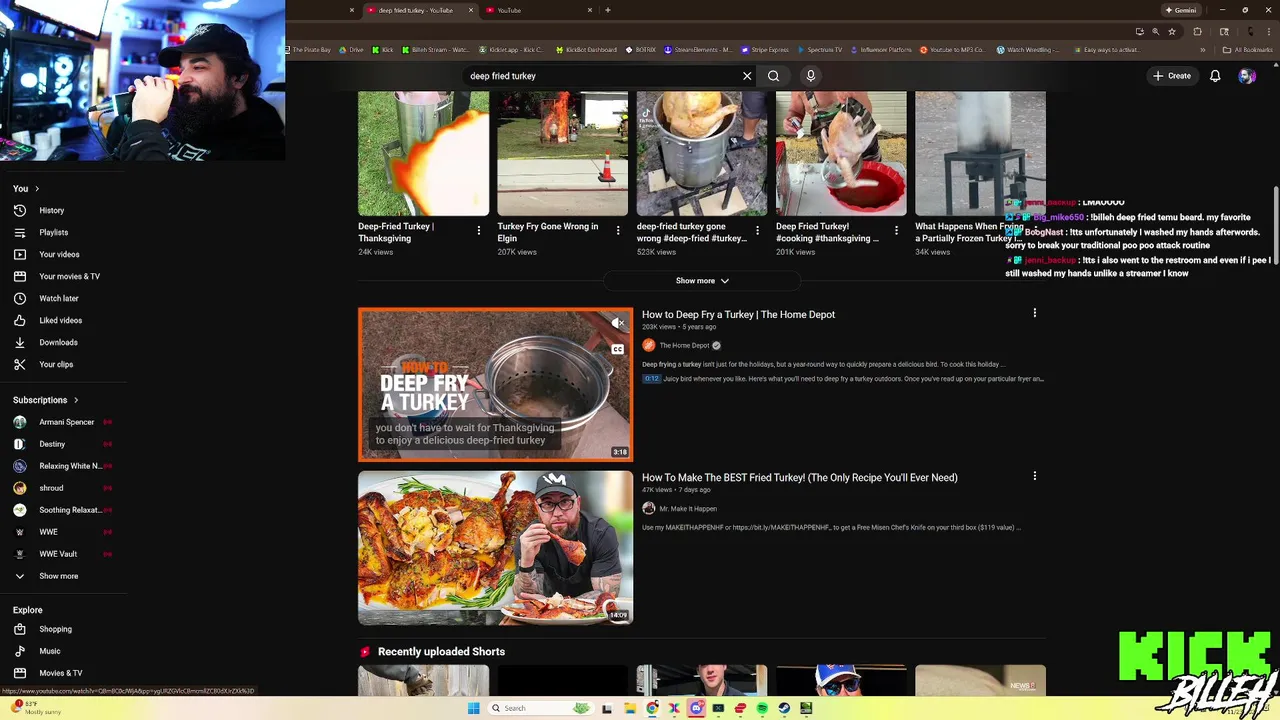Expand subscriptions with Show more
Screen dimensions: 1280x720
(x=58, y=576)
